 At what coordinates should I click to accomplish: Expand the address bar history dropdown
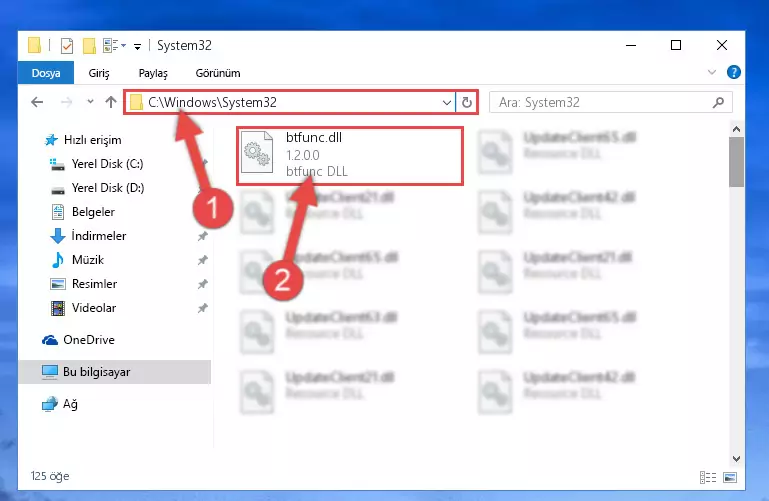click(447, 102)
